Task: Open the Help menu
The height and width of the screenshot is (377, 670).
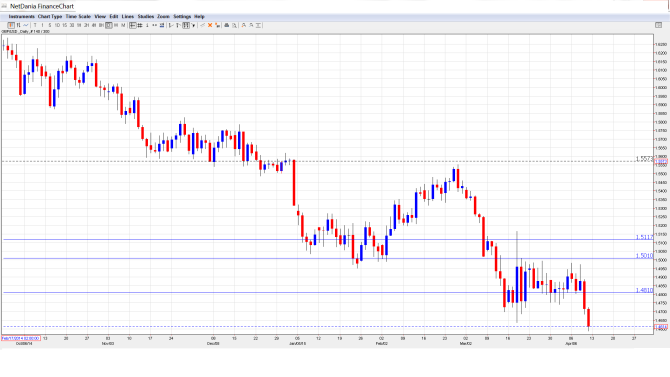Action: click(x=199, y=17)
